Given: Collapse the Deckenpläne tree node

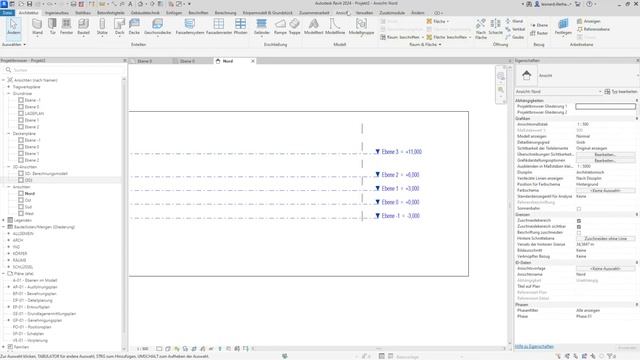Looking at the screenshot, I should (9, 133).
